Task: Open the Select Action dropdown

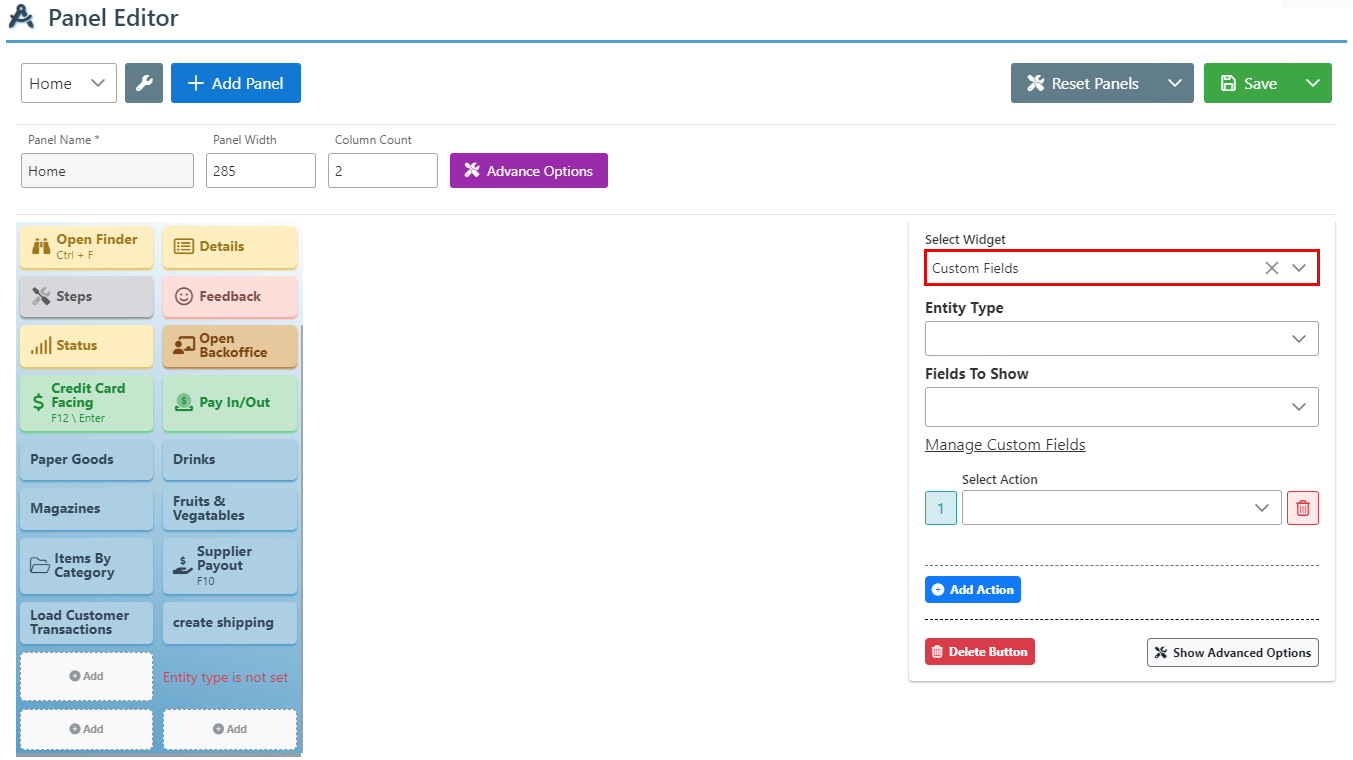Action: [1121, 508]
